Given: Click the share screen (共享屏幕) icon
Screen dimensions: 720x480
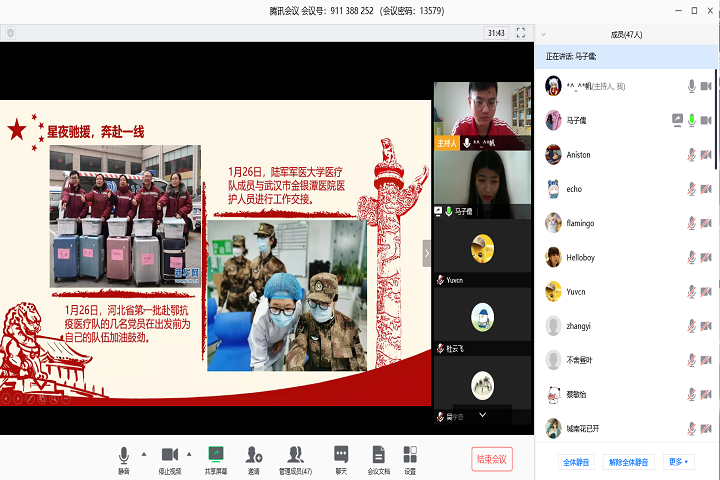Looking at the screenshot, I should (215, 455).
